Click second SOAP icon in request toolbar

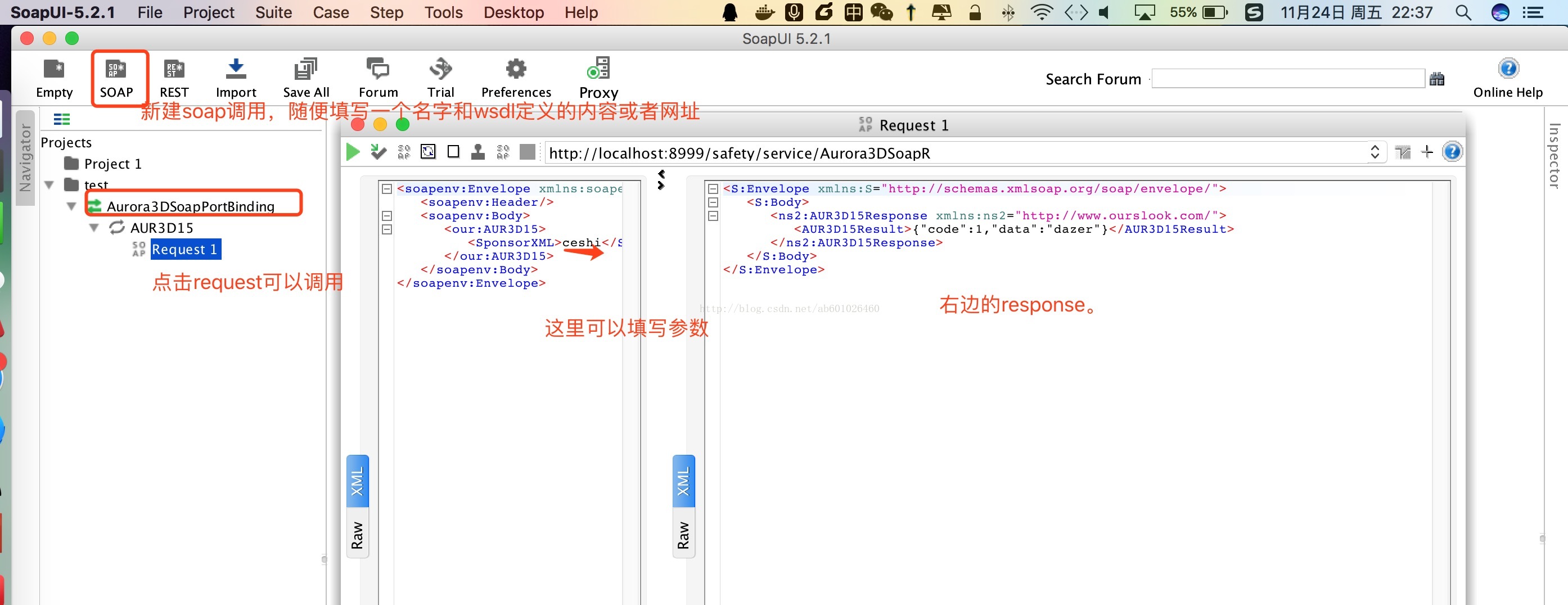click(x=503, y=152)
